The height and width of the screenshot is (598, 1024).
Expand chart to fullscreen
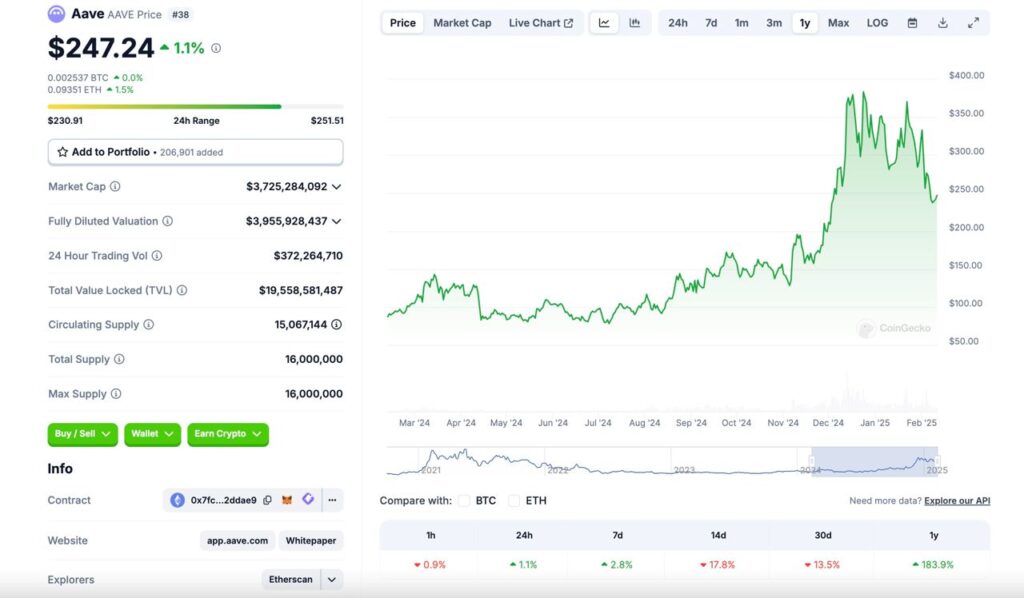[973, 23]
